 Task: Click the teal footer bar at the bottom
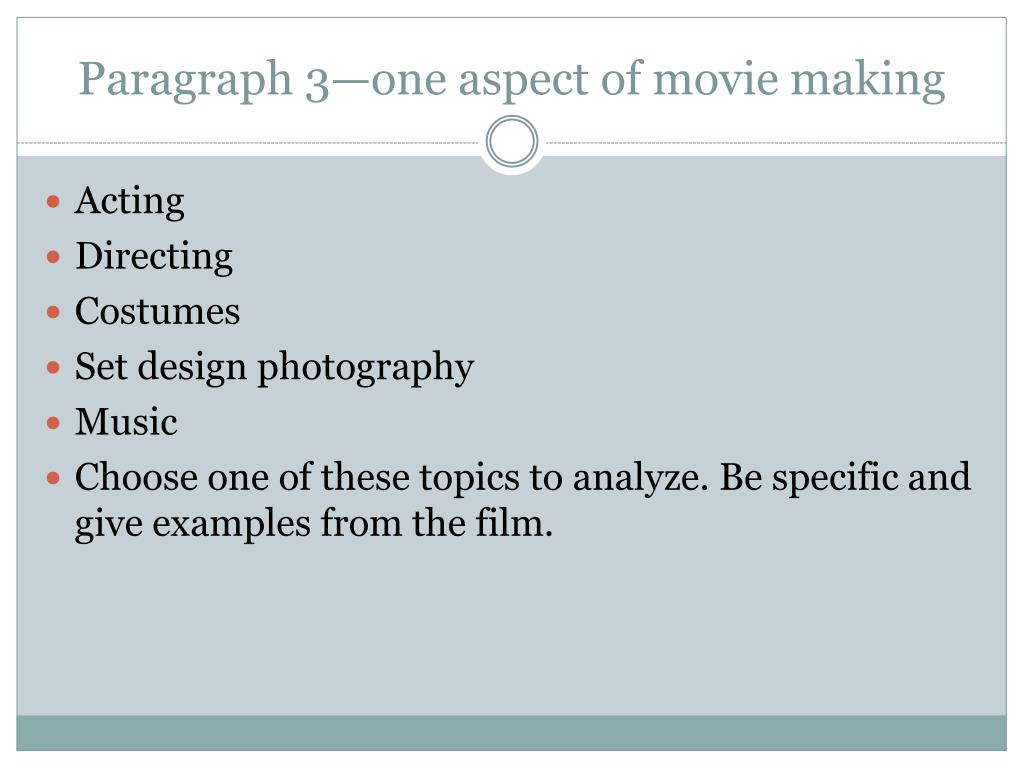(x=512, y=733)
